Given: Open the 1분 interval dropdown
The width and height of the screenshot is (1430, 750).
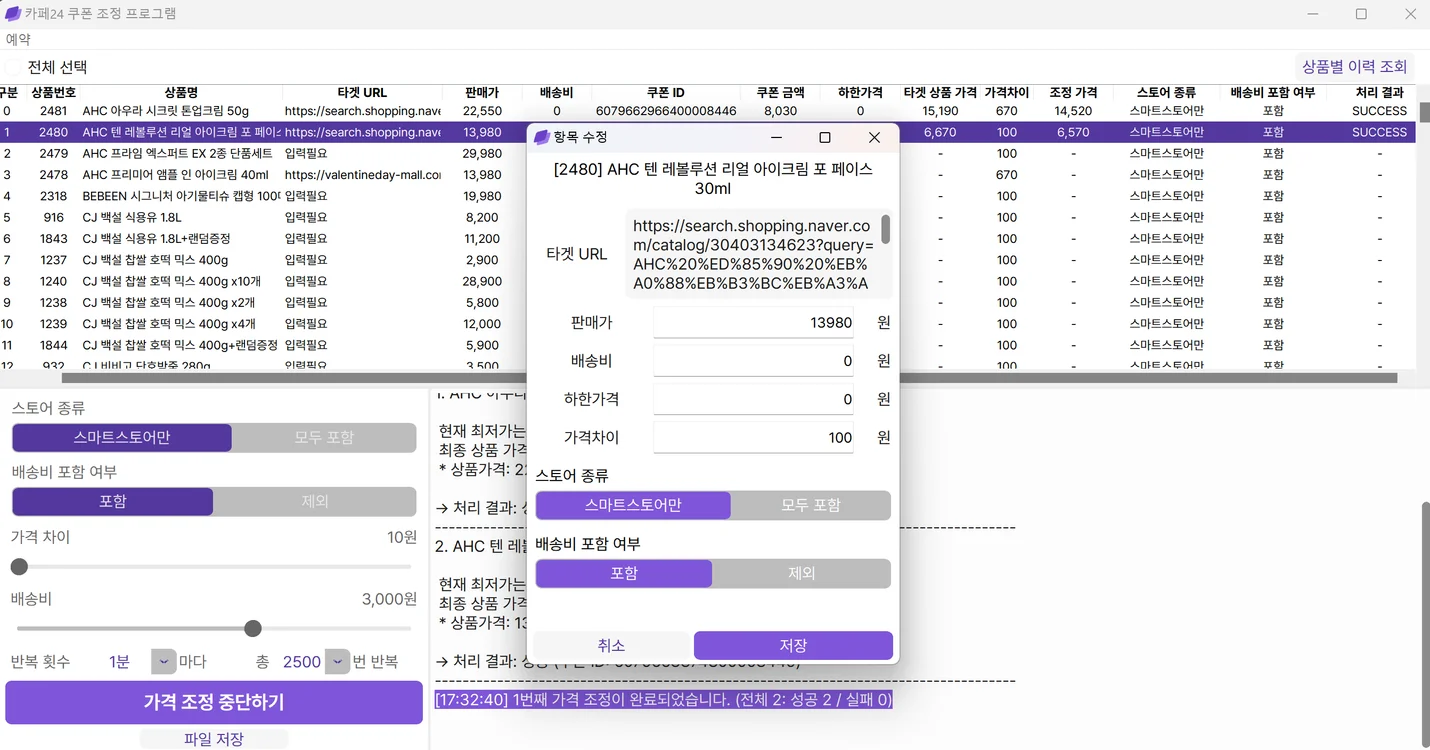Looking at the screenshot, I should click(164, 662).
